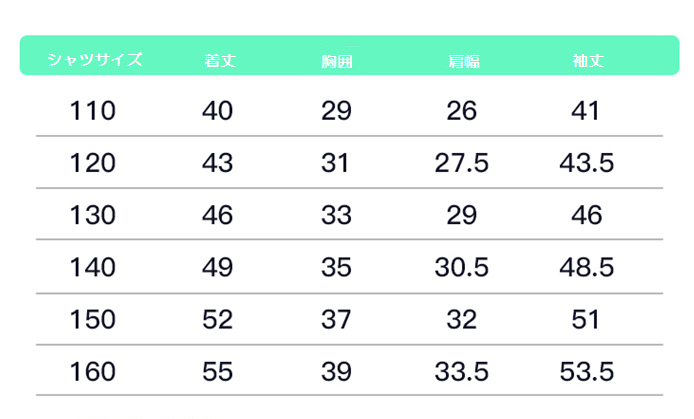This screenshot has width=694, height=419.
Task: Select the 着丈 header label
Action: [x=220, y=61]
